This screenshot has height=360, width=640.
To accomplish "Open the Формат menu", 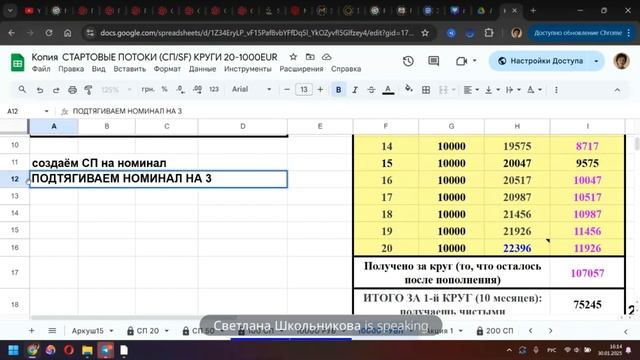I will pos(167,69).
